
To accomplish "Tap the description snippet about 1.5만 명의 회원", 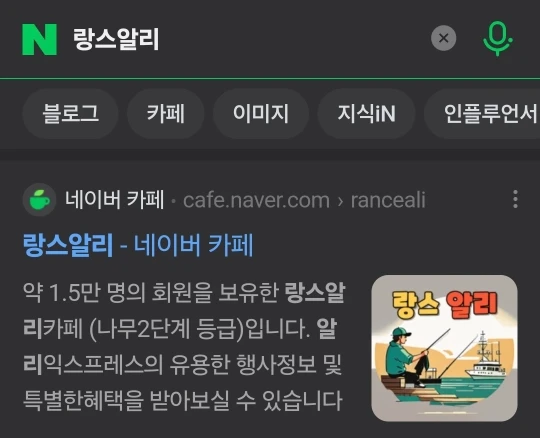I will [x=184, y=347].
